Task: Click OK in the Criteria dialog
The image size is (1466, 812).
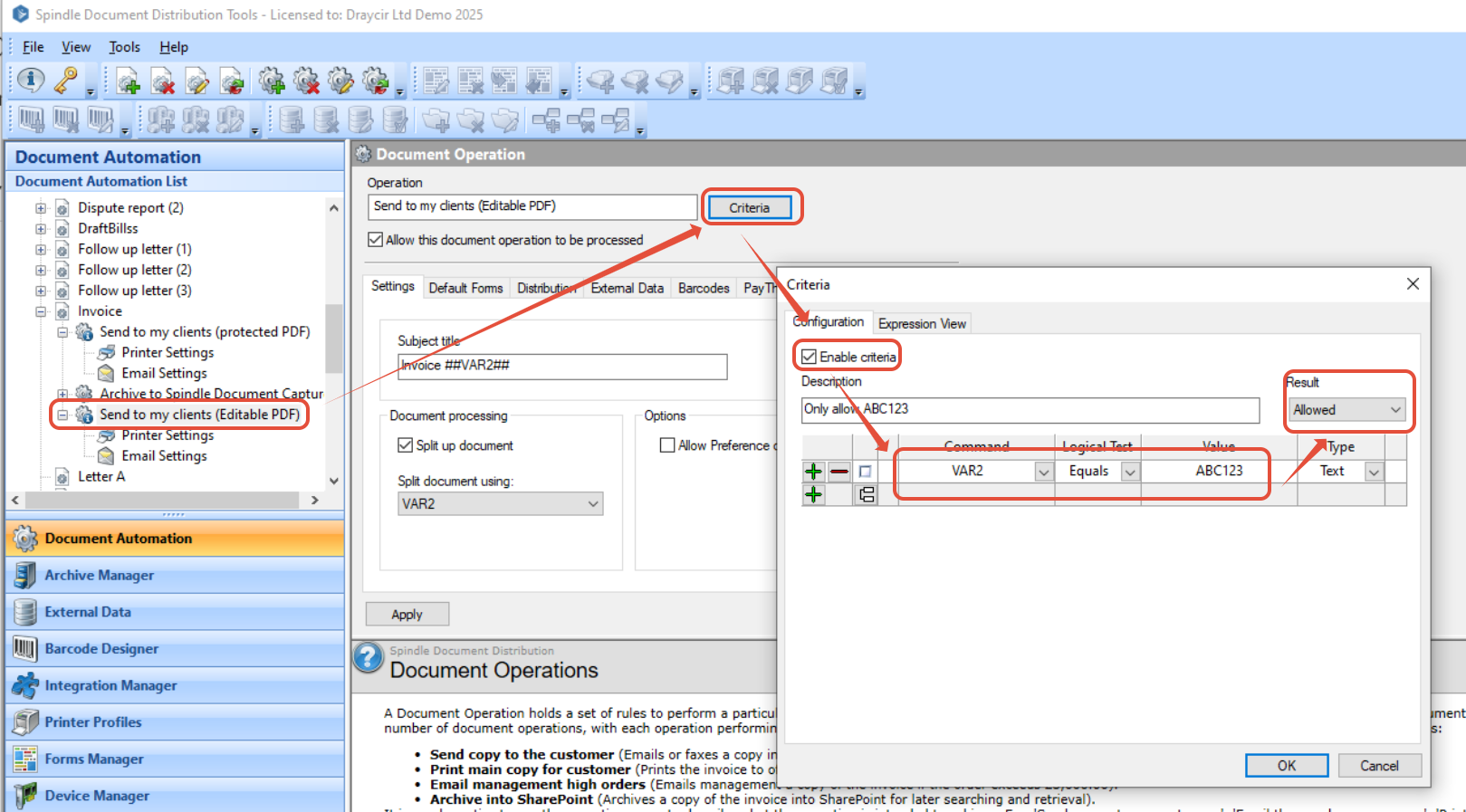Action: (1287, 766)
